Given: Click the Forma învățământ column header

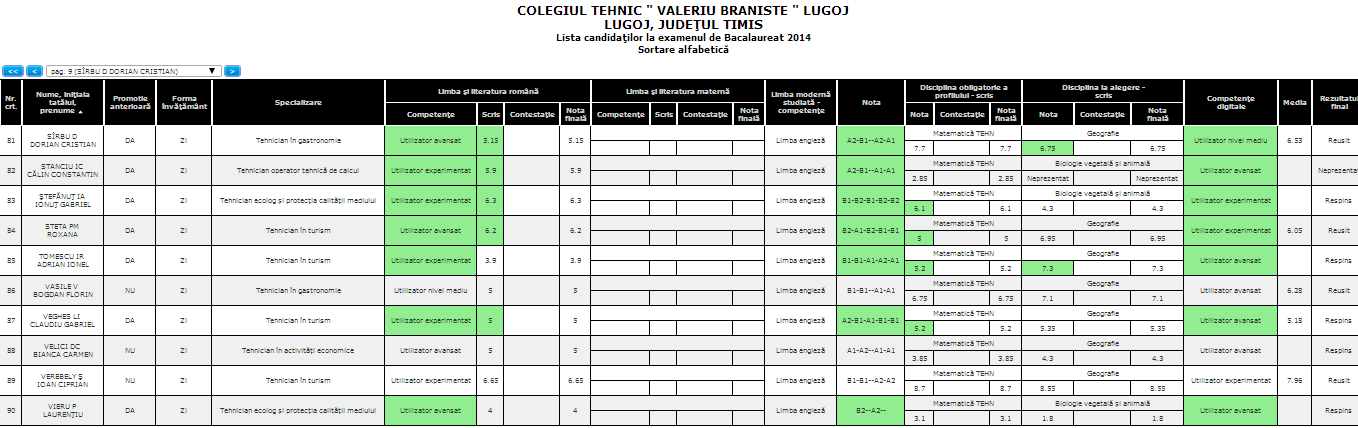Looking at the screenshot, I should 184,103.
